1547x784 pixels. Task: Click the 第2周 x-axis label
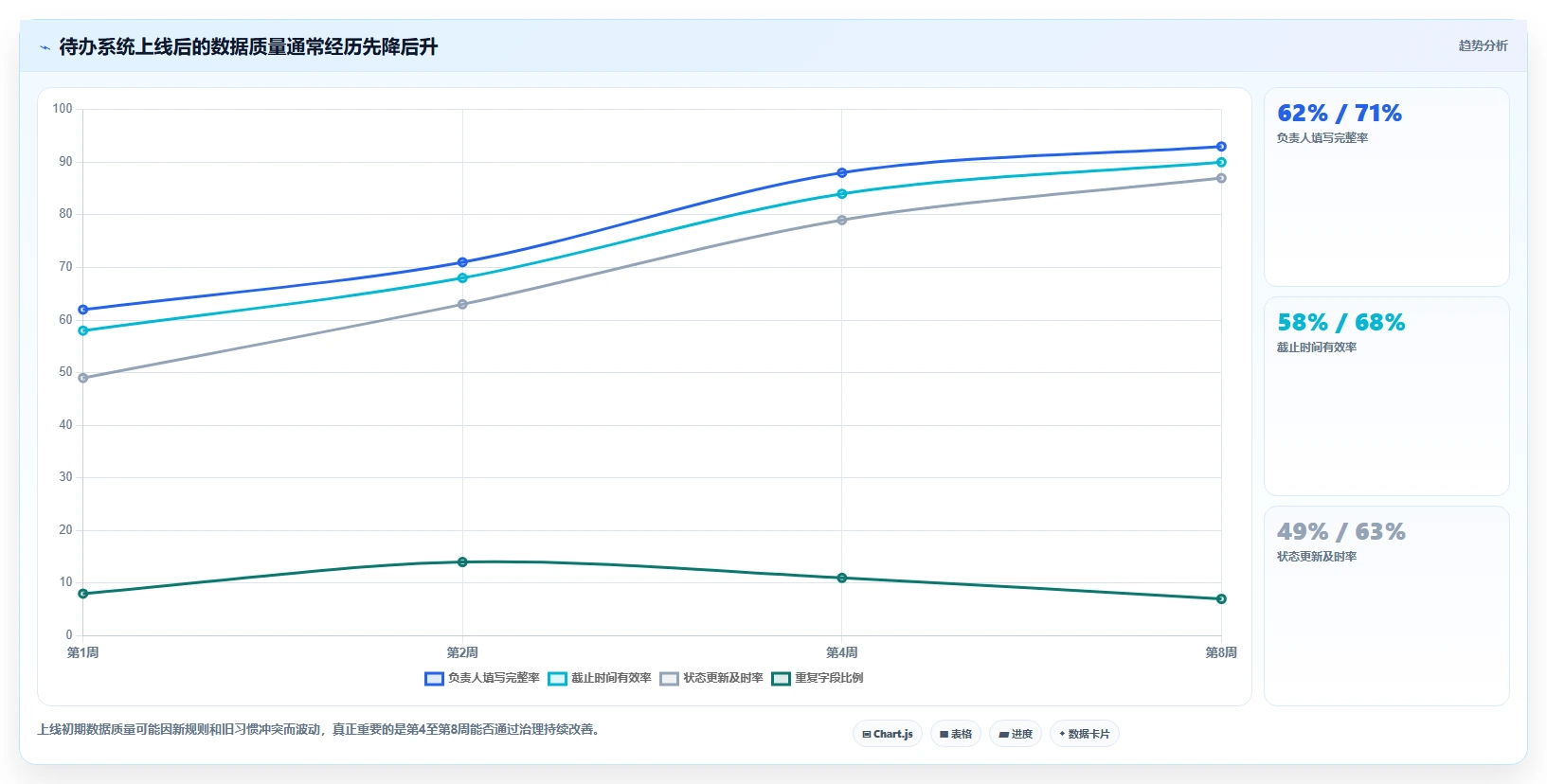point(462,652)
